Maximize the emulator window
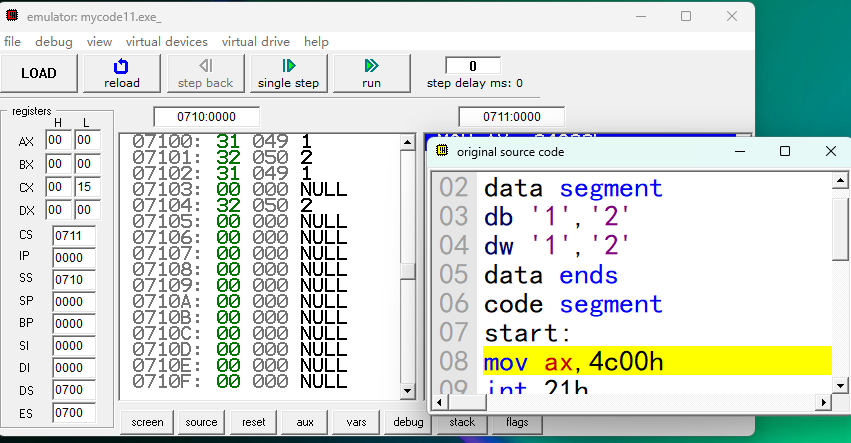 click(686, 16)
